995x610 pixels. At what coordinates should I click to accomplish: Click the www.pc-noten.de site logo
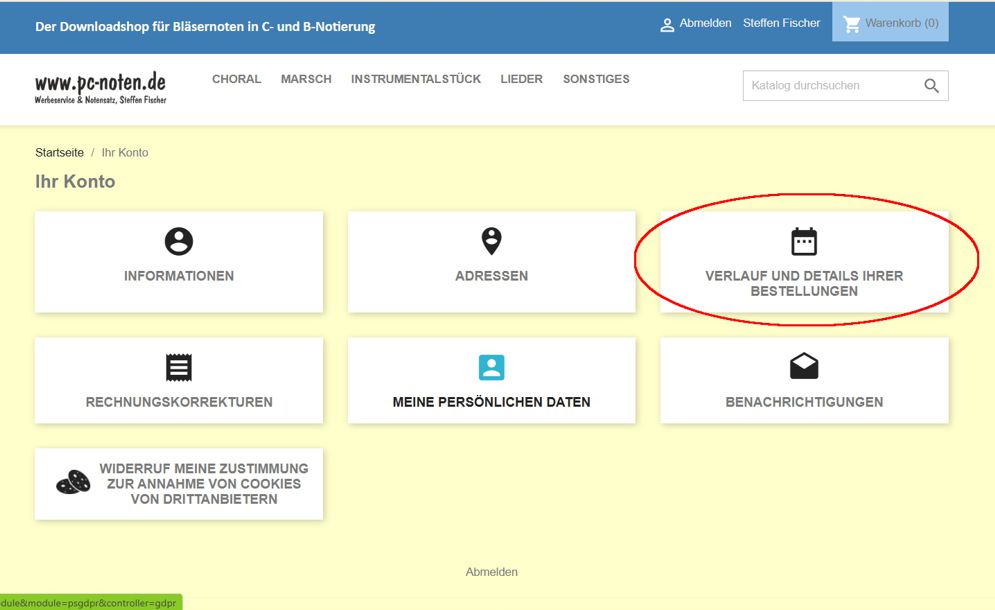click(100, 87)
